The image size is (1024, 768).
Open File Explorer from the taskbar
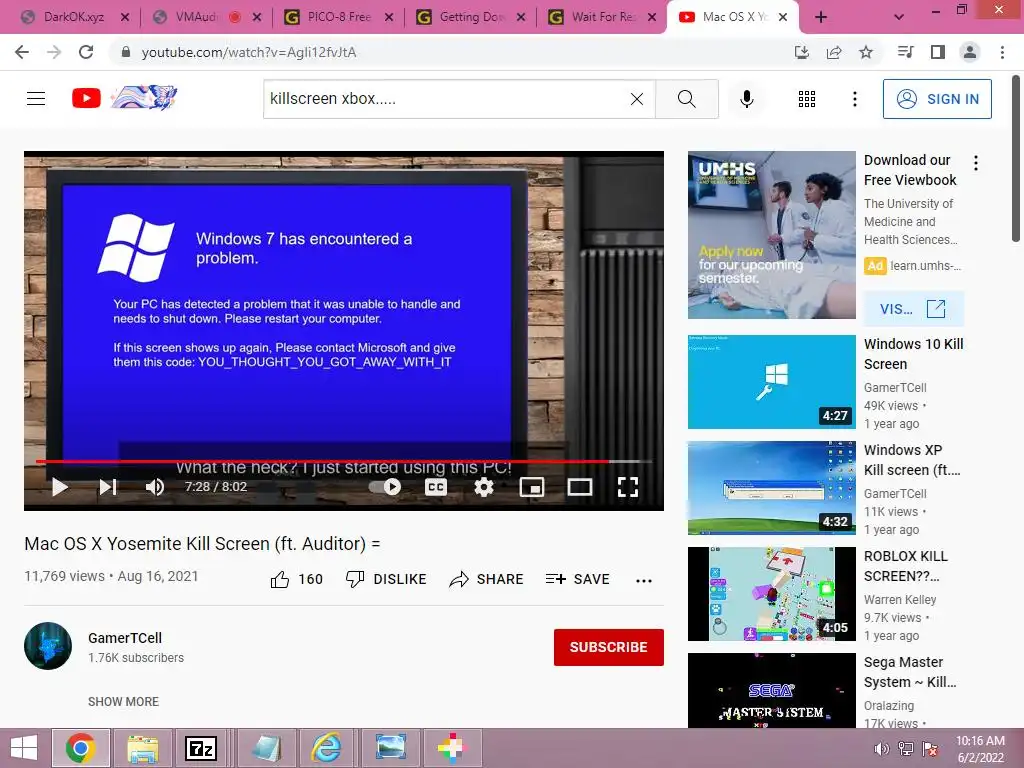point(142,748)
